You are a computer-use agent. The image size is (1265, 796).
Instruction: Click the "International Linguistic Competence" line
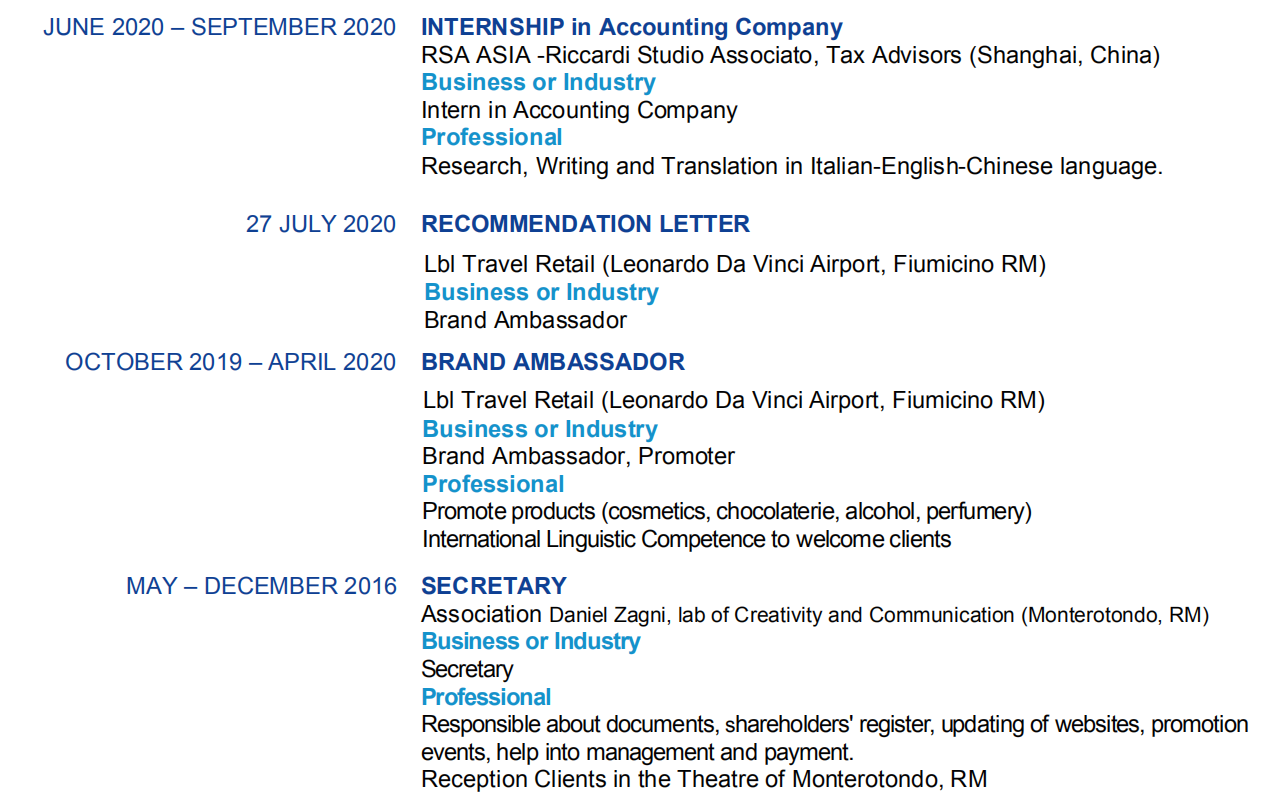point(686,539)
